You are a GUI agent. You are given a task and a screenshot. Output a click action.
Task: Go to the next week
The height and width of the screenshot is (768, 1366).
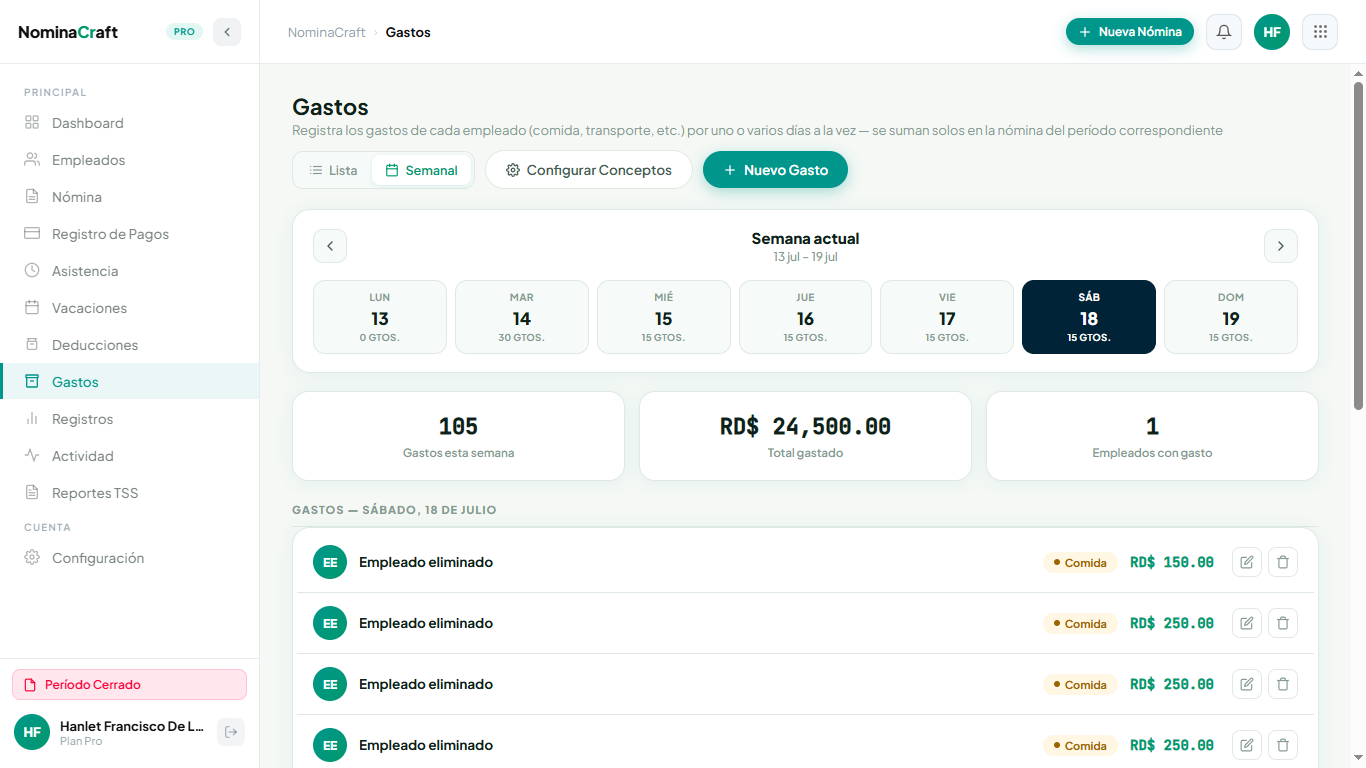click(x=1281, y=246)
